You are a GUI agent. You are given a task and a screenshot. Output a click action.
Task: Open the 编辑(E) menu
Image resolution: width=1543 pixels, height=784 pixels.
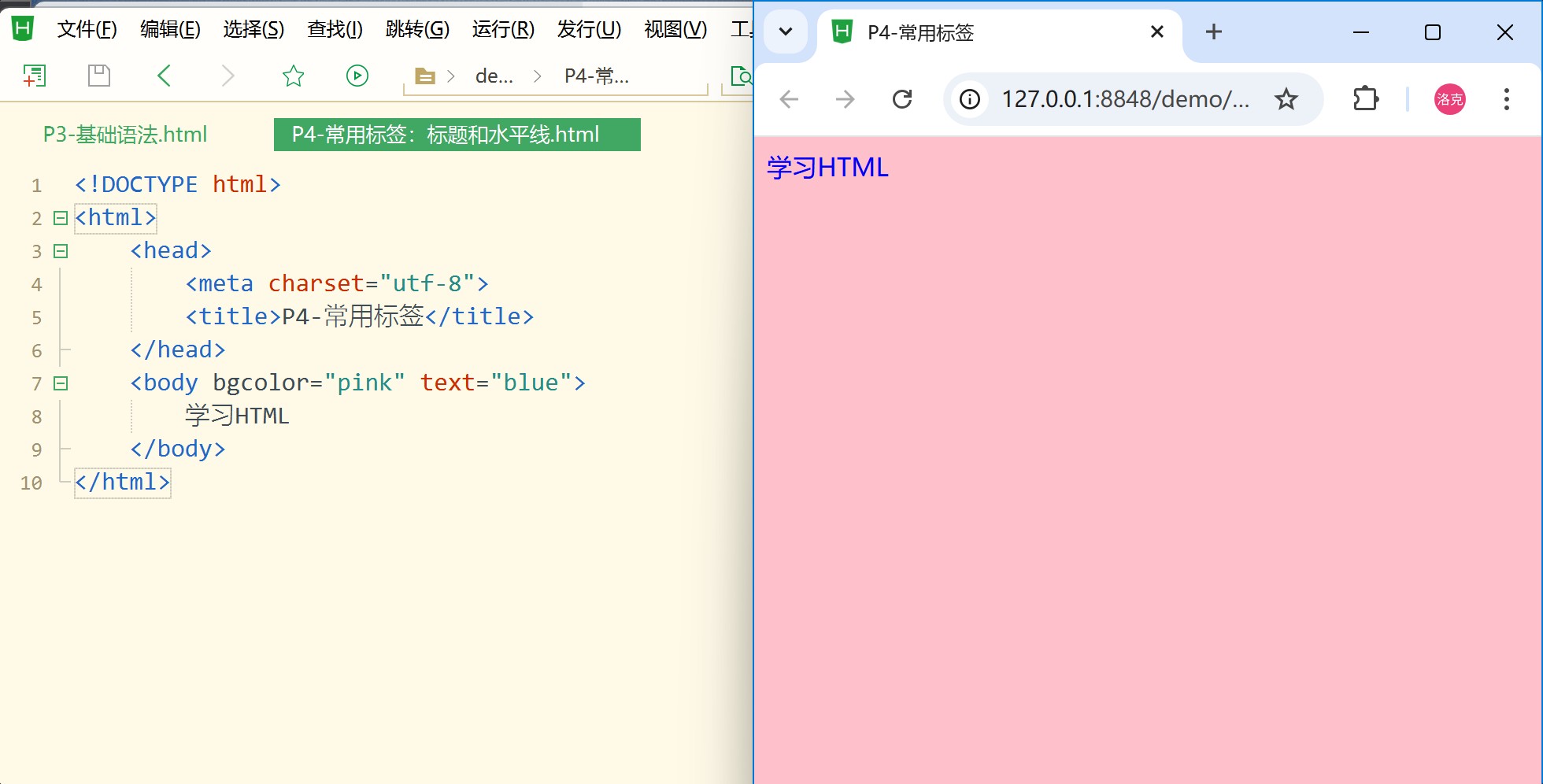click(170, 29)
